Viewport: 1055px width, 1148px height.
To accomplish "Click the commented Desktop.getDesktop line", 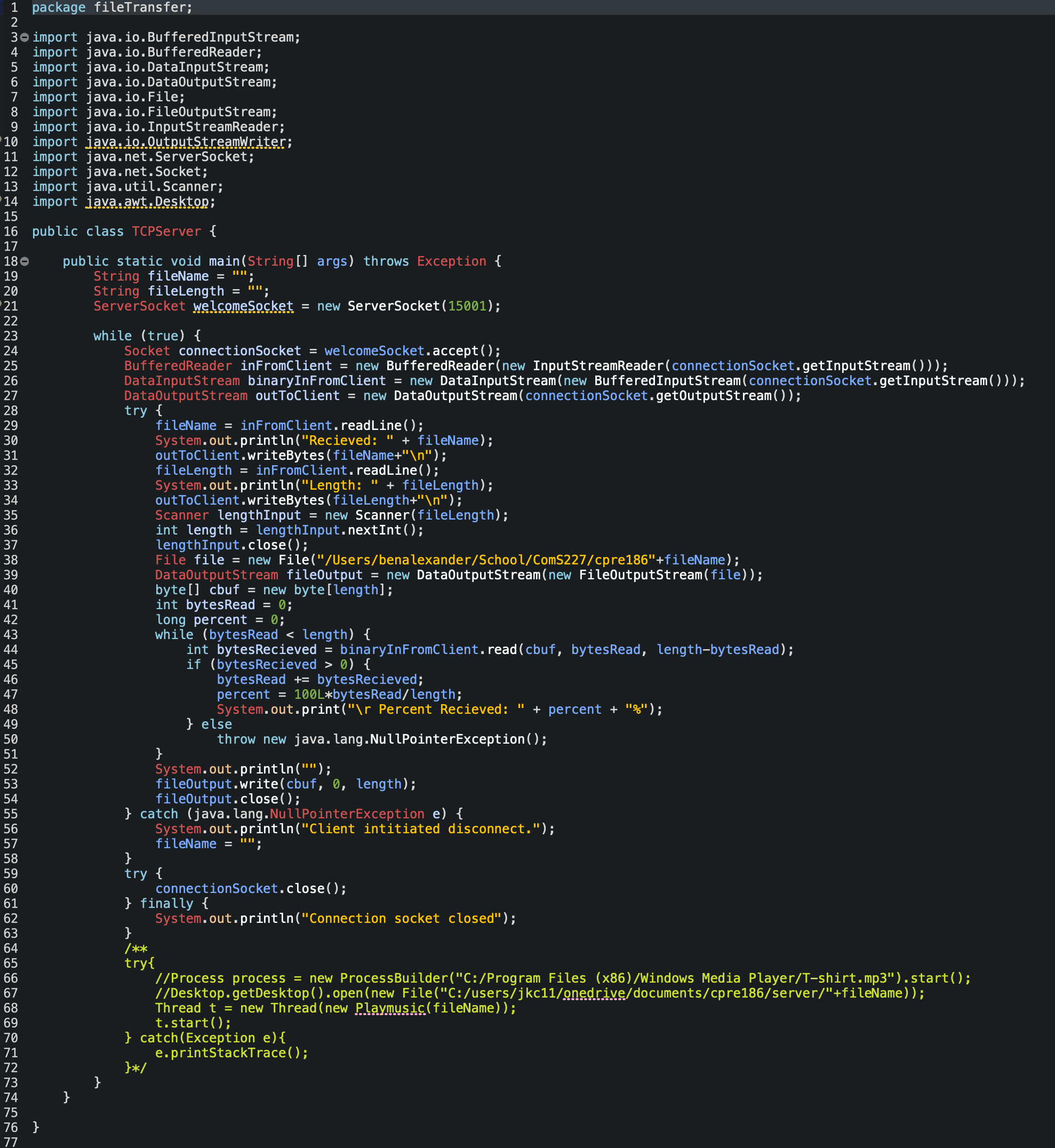I will click(540, 993).
